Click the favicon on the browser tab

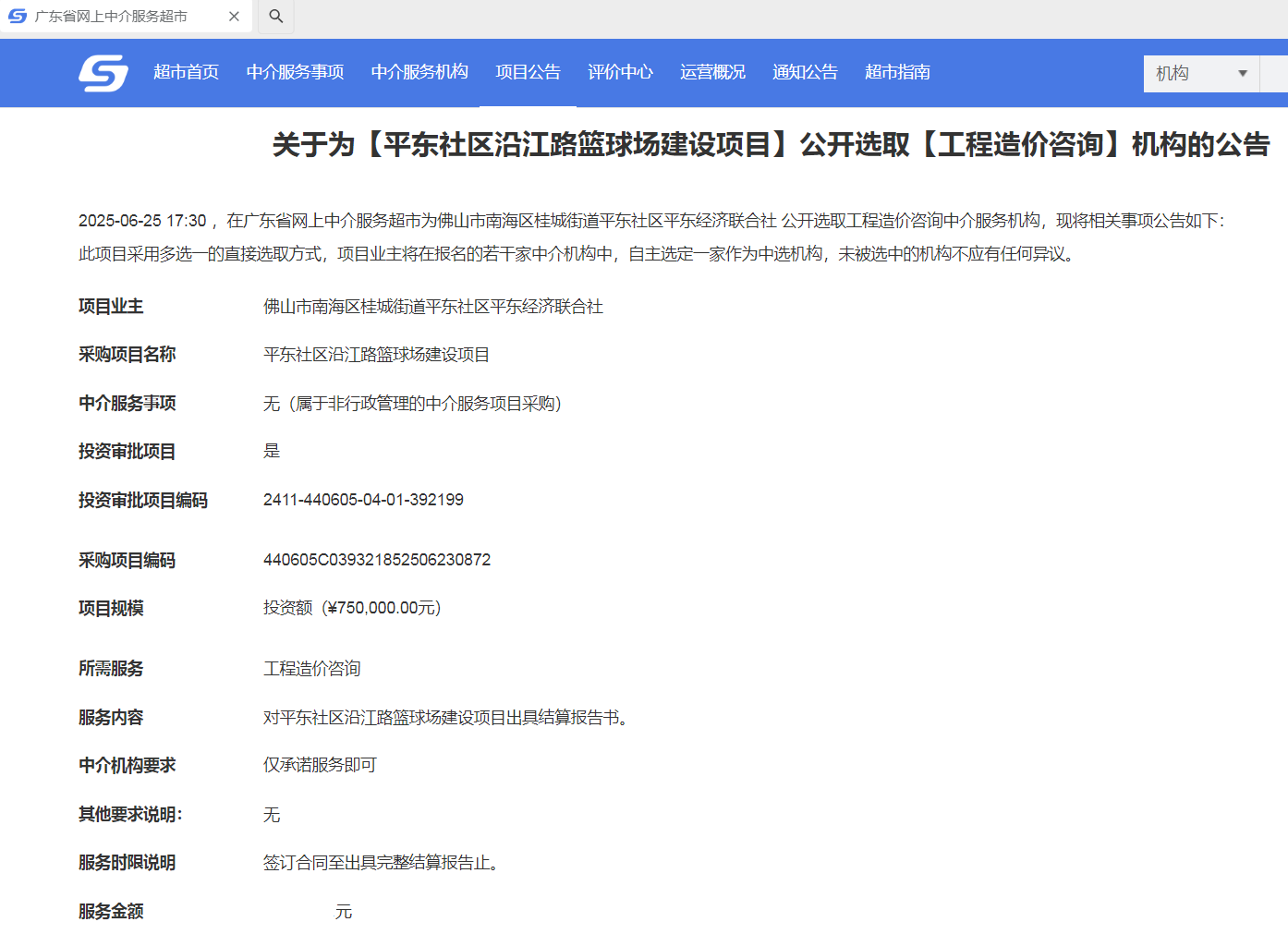pos(18,17)
